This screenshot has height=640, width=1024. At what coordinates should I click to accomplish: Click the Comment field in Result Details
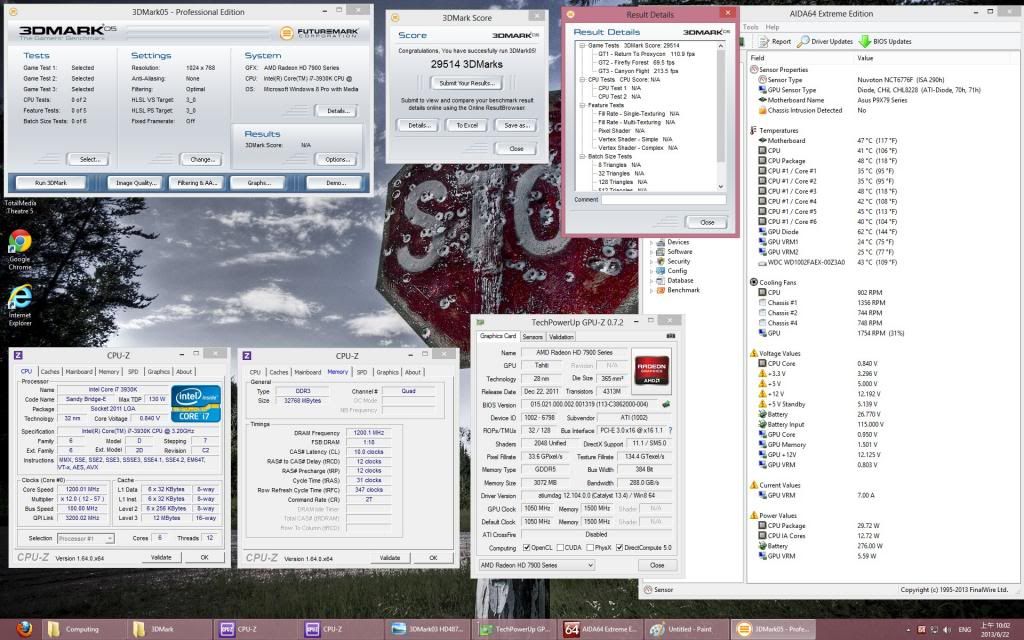pos(663,200)
